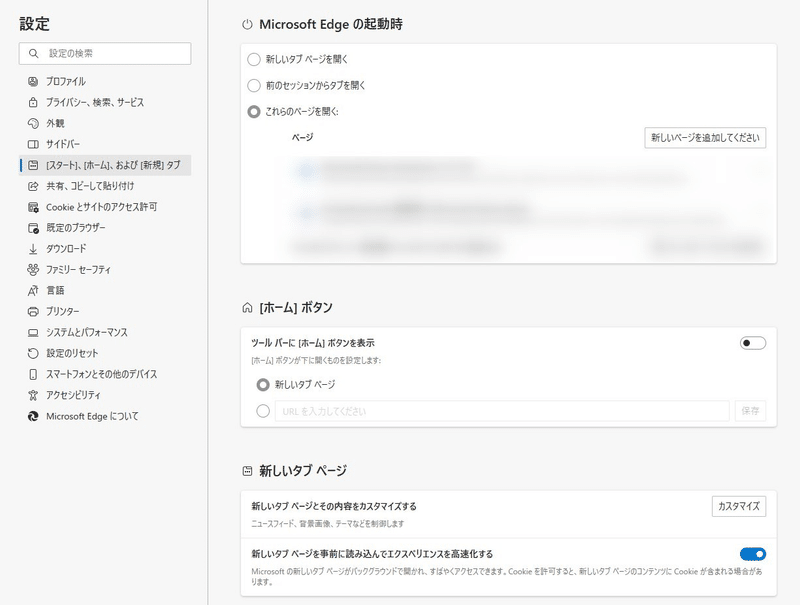This screenshot has height=605, width=800.
Task: Go to 既定のブラウザー settings
Action: click(x=105, y=228)
